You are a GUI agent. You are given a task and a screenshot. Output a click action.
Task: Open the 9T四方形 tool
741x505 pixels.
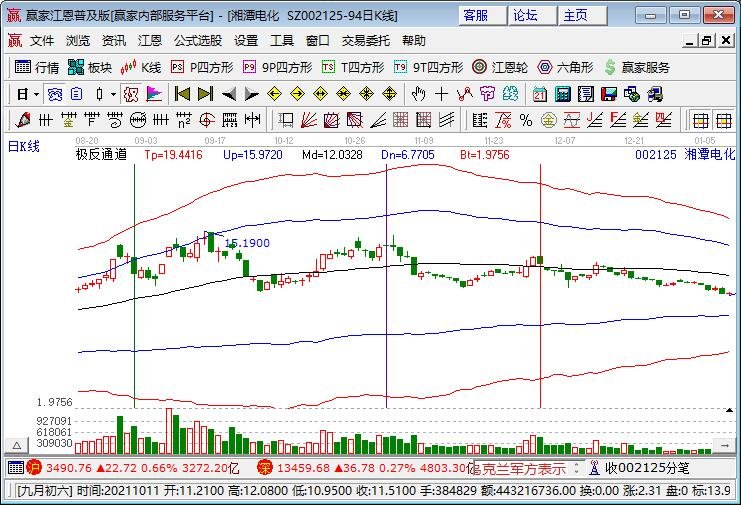pyautogui.click(x=429, y=67)
